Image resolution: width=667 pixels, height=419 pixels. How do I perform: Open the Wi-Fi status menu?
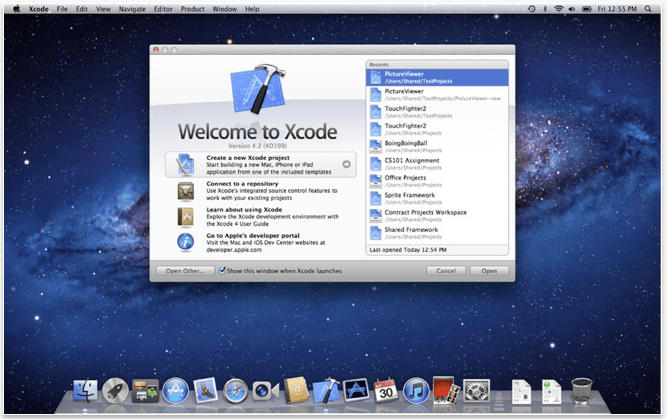pos(559,9)
